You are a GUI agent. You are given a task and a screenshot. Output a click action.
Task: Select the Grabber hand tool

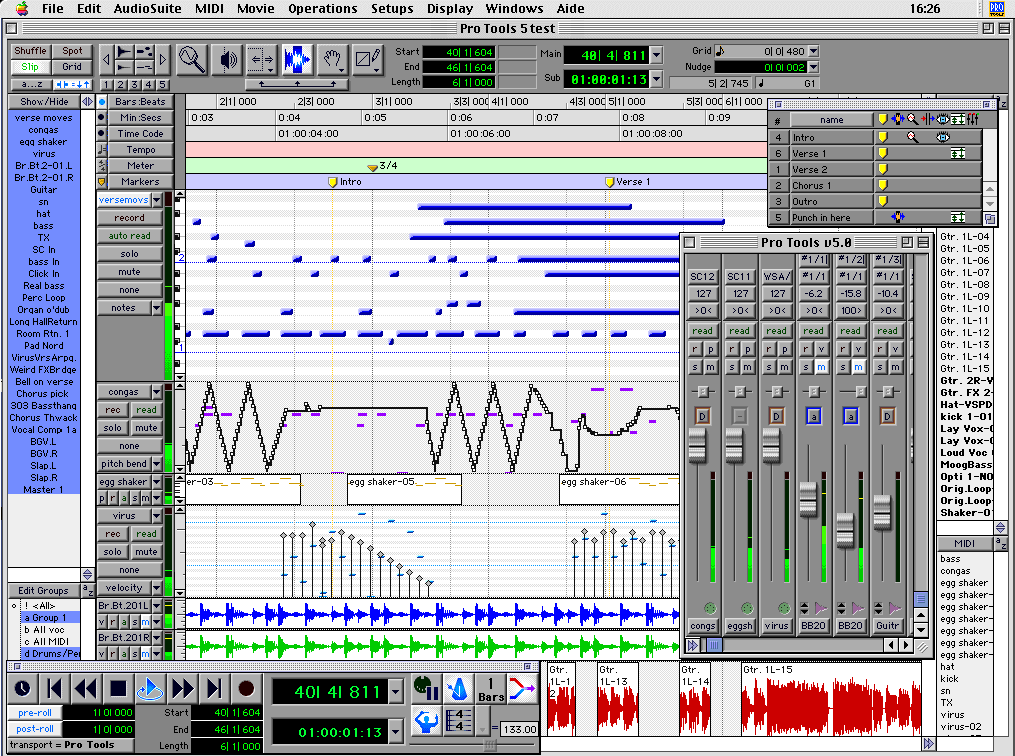tap(332, 60)
